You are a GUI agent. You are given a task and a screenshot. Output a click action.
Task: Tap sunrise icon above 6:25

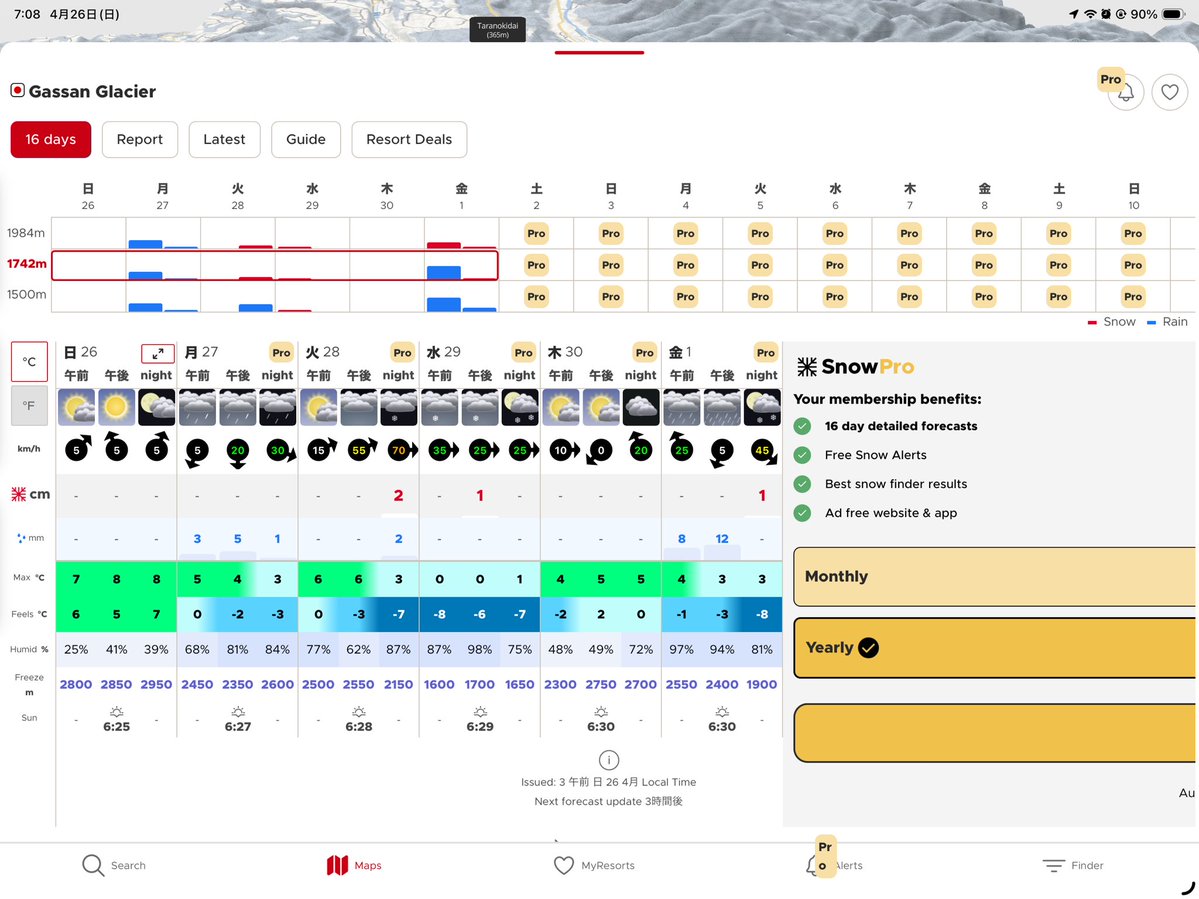[116, 712]
